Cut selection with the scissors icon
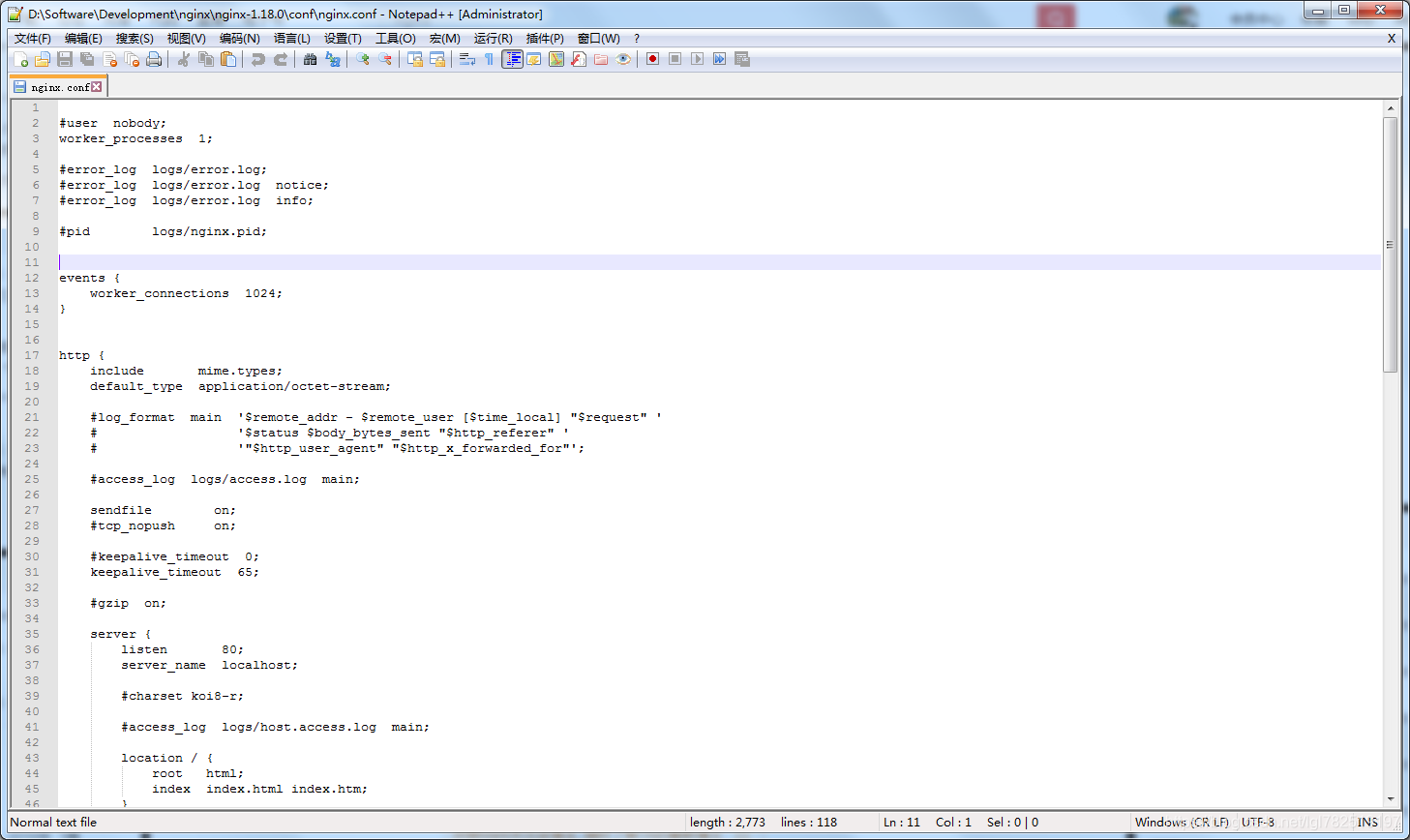Viewport: 1410px width, 840px height. click(184, 59)
